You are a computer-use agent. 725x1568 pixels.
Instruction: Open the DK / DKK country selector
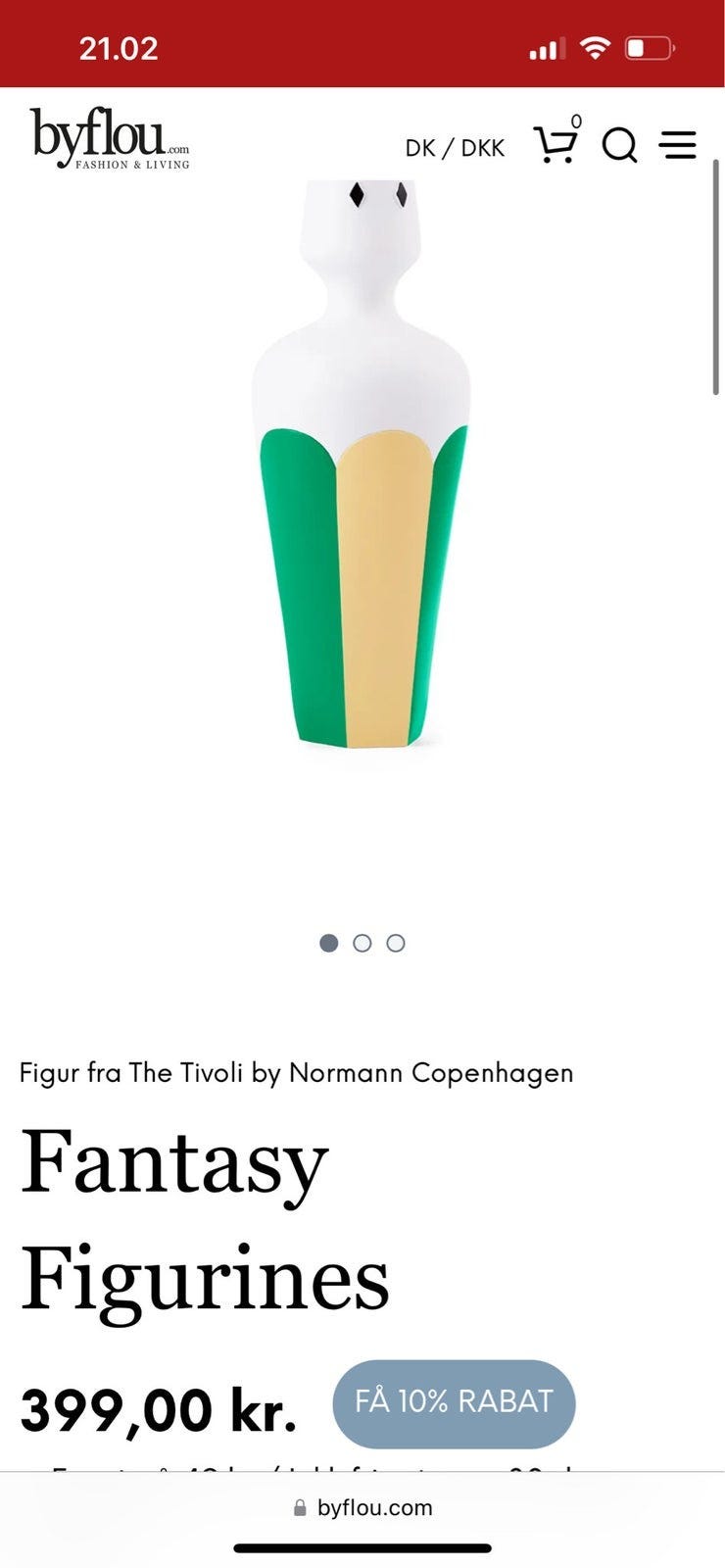[x=455, y=148]
